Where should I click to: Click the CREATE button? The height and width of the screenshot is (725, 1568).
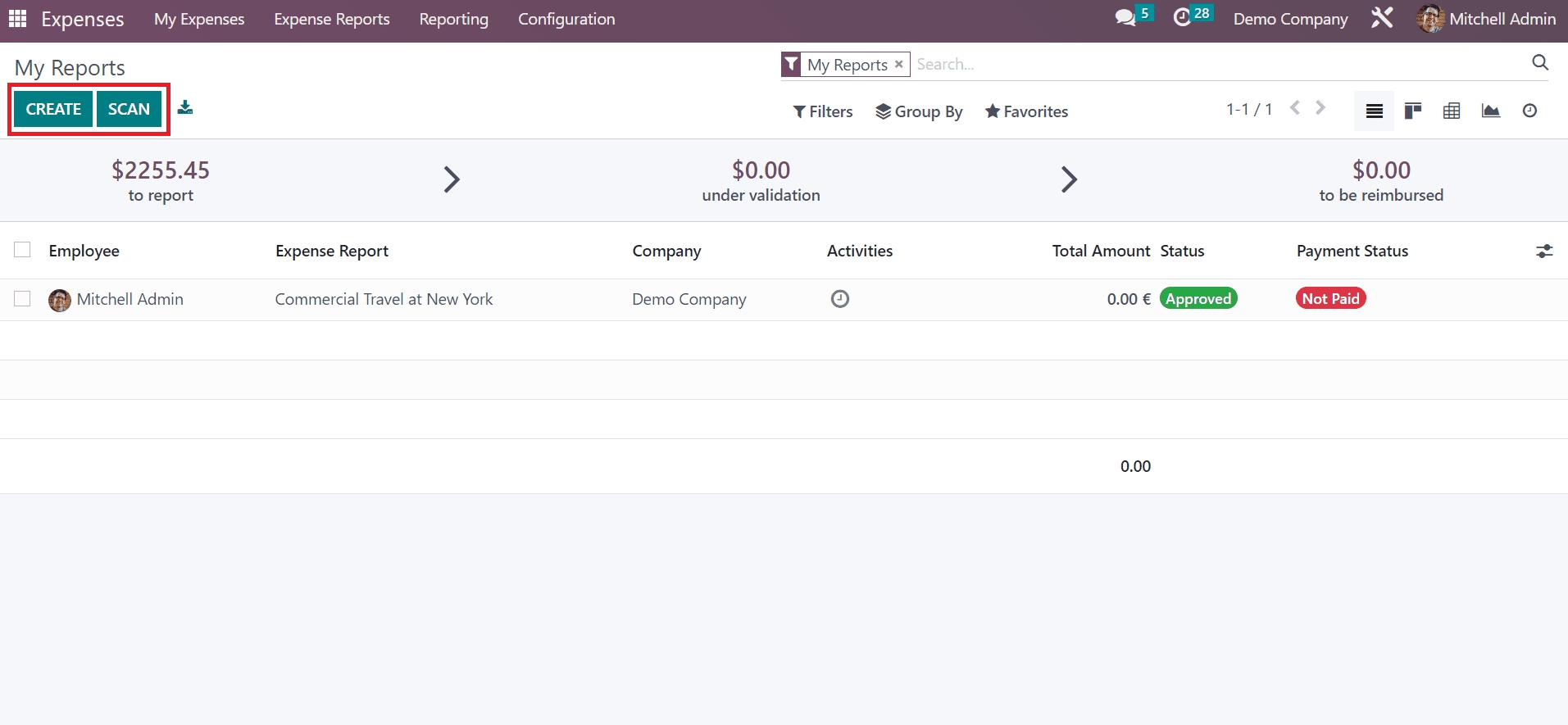(x=53, y=109)
